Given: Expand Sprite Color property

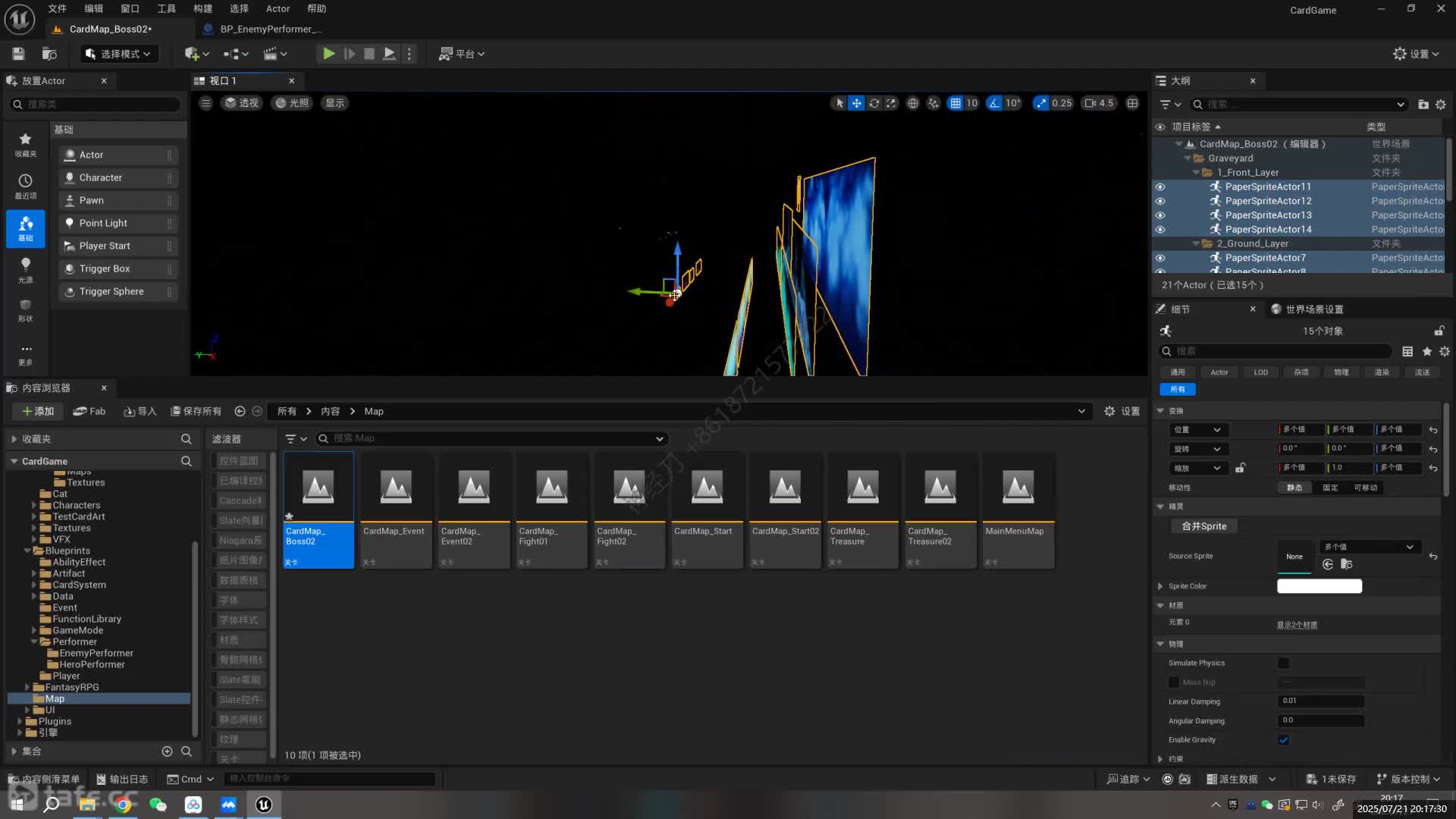Looking at the screenshot, I should tap(1160, 586).
